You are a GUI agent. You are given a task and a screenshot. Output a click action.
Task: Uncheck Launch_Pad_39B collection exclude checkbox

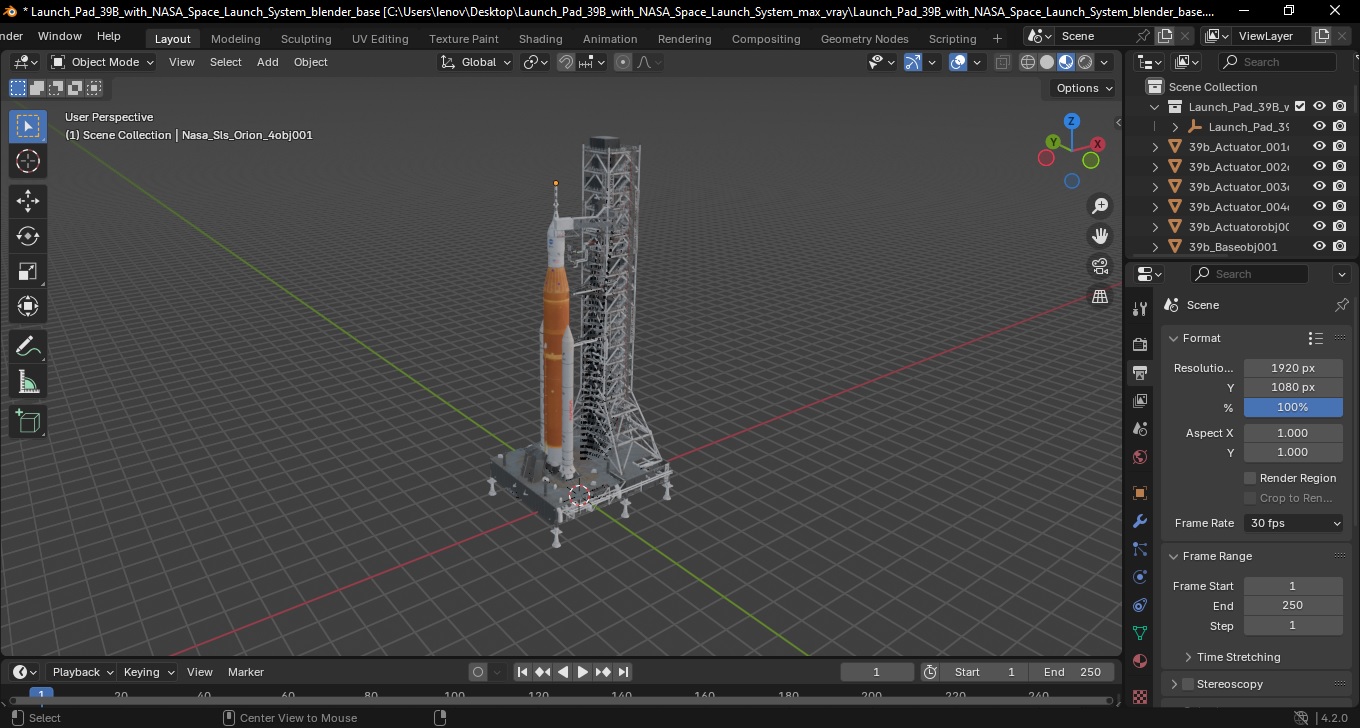click(x=1300, y=106)
